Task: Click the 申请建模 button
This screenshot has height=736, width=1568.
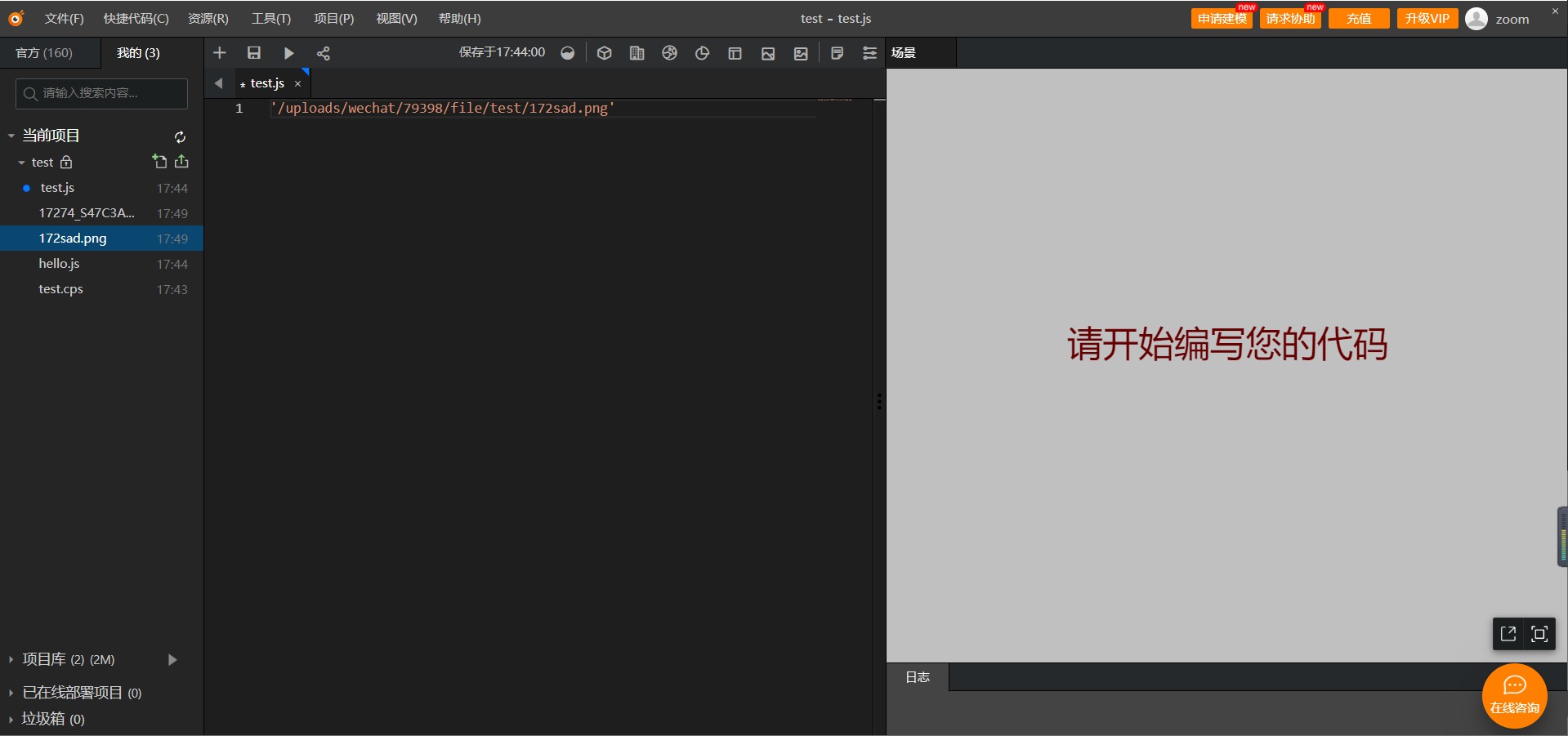Action: click(x=1222, y=19)
